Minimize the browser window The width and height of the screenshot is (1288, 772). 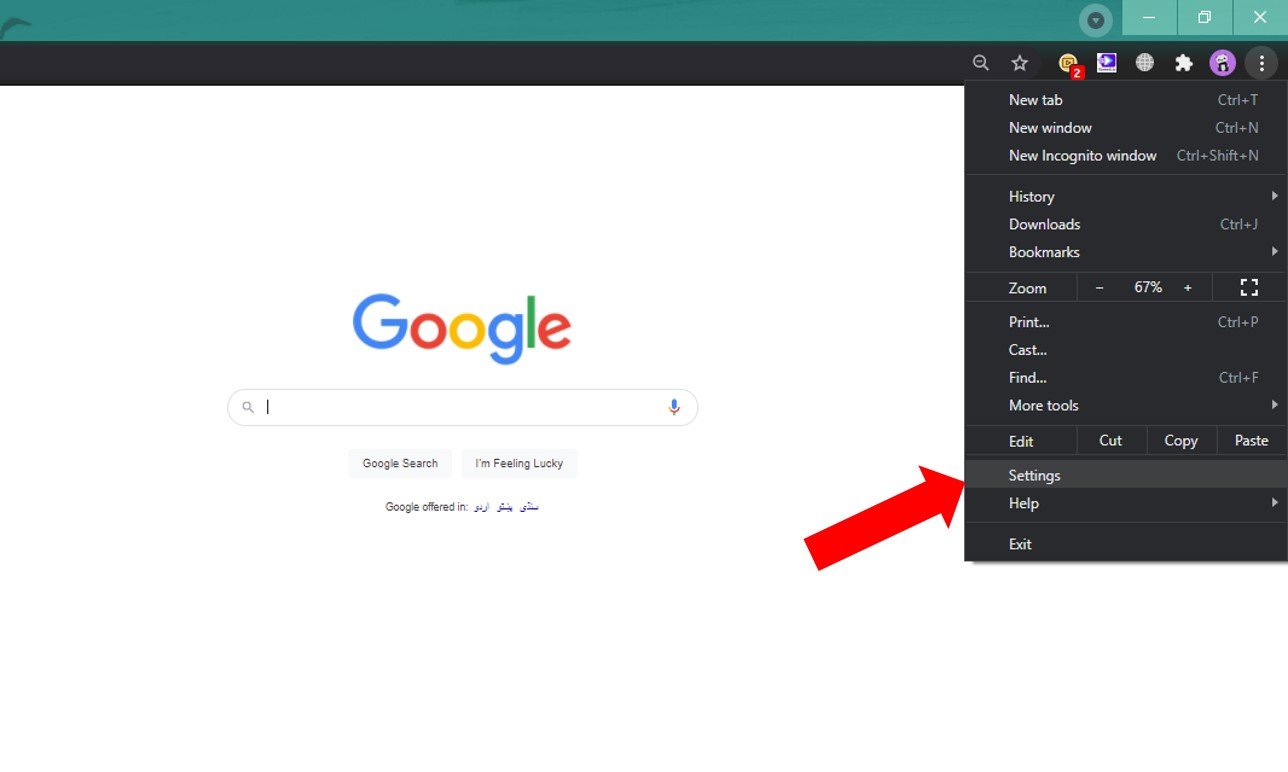1149,18
